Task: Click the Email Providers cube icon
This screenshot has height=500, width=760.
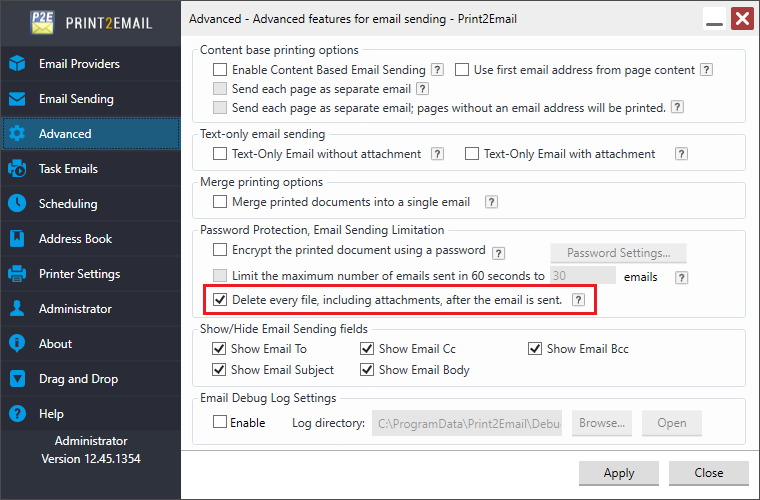Action: (x=17, y=64)
